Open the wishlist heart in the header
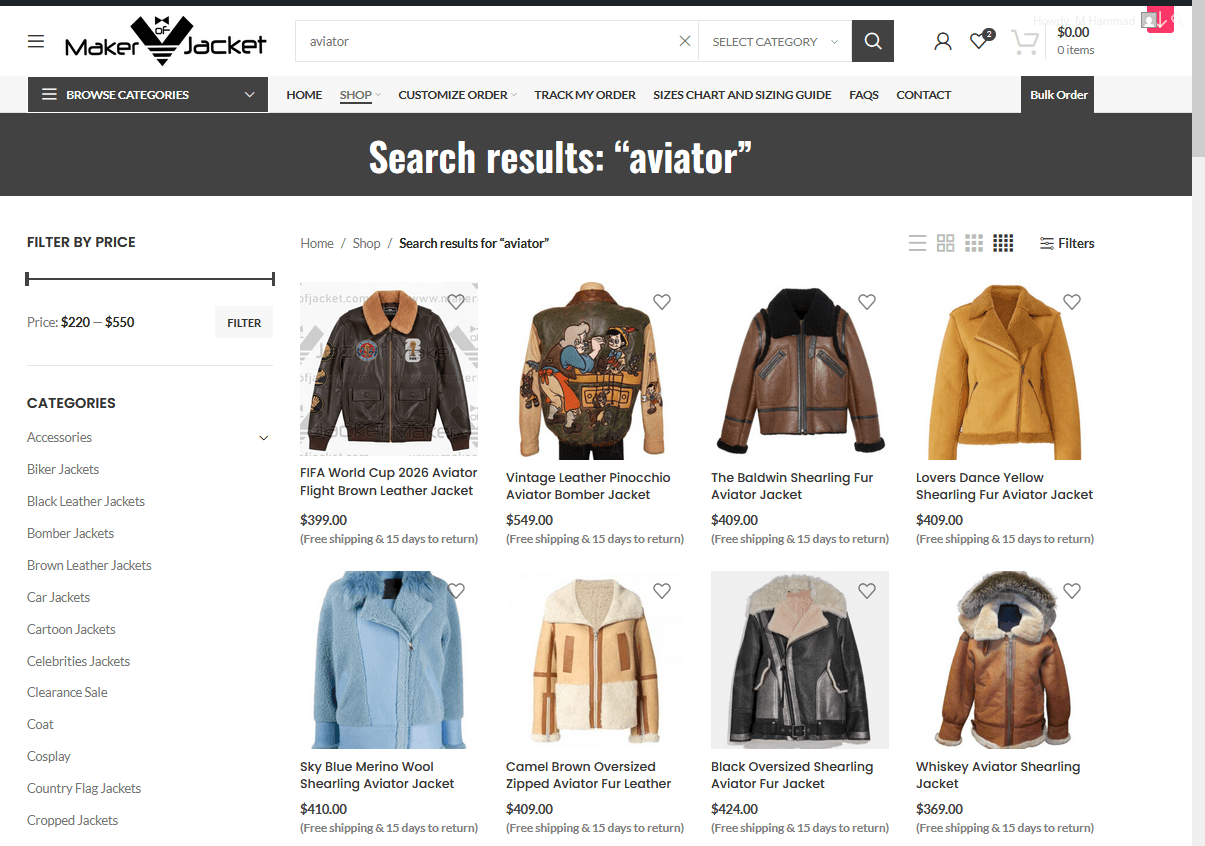The height and width of the screenshot is (846, 1205). (x=980, y=41)
